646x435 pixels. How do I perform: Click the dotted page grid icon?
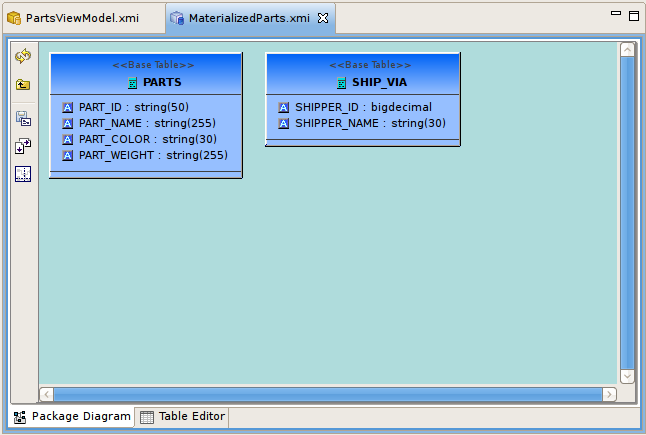click(23, 174)
